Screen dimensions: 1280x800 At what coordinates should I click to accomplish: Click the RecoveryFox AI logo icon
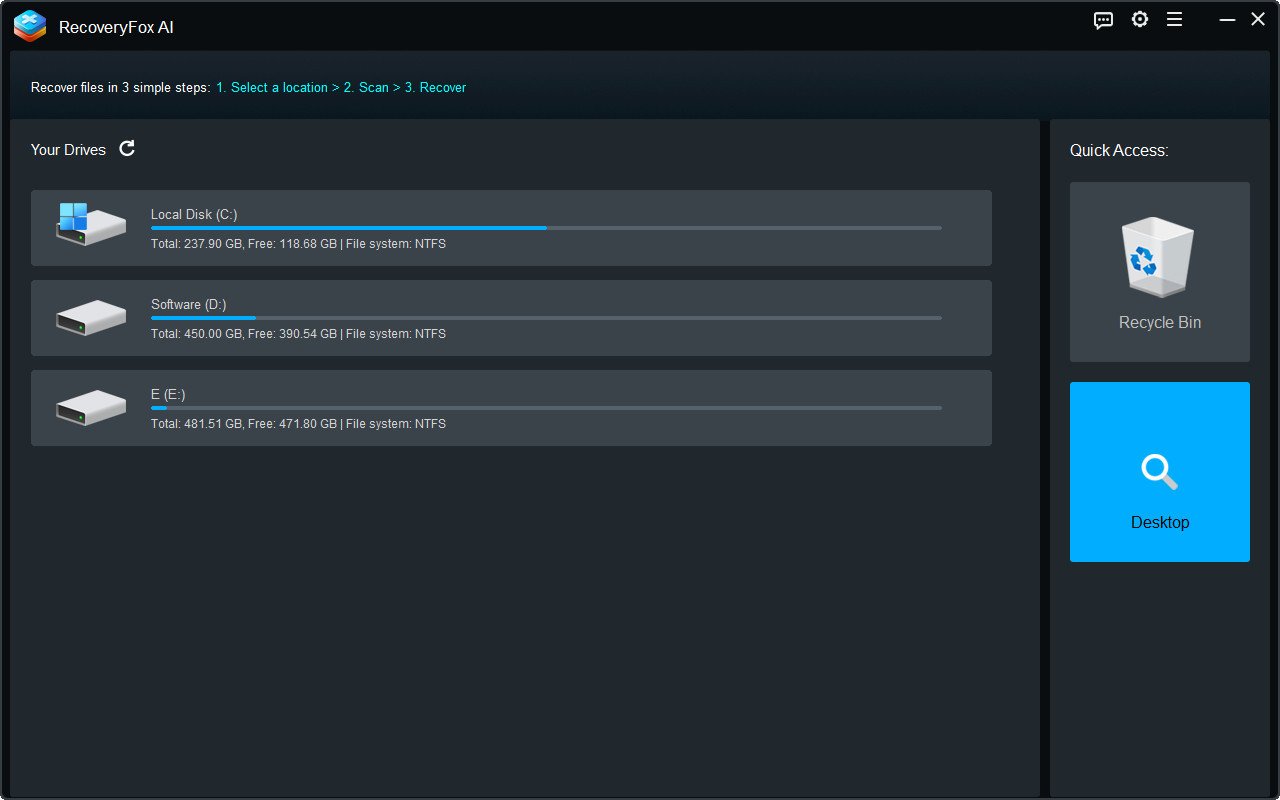click(30, 26)
